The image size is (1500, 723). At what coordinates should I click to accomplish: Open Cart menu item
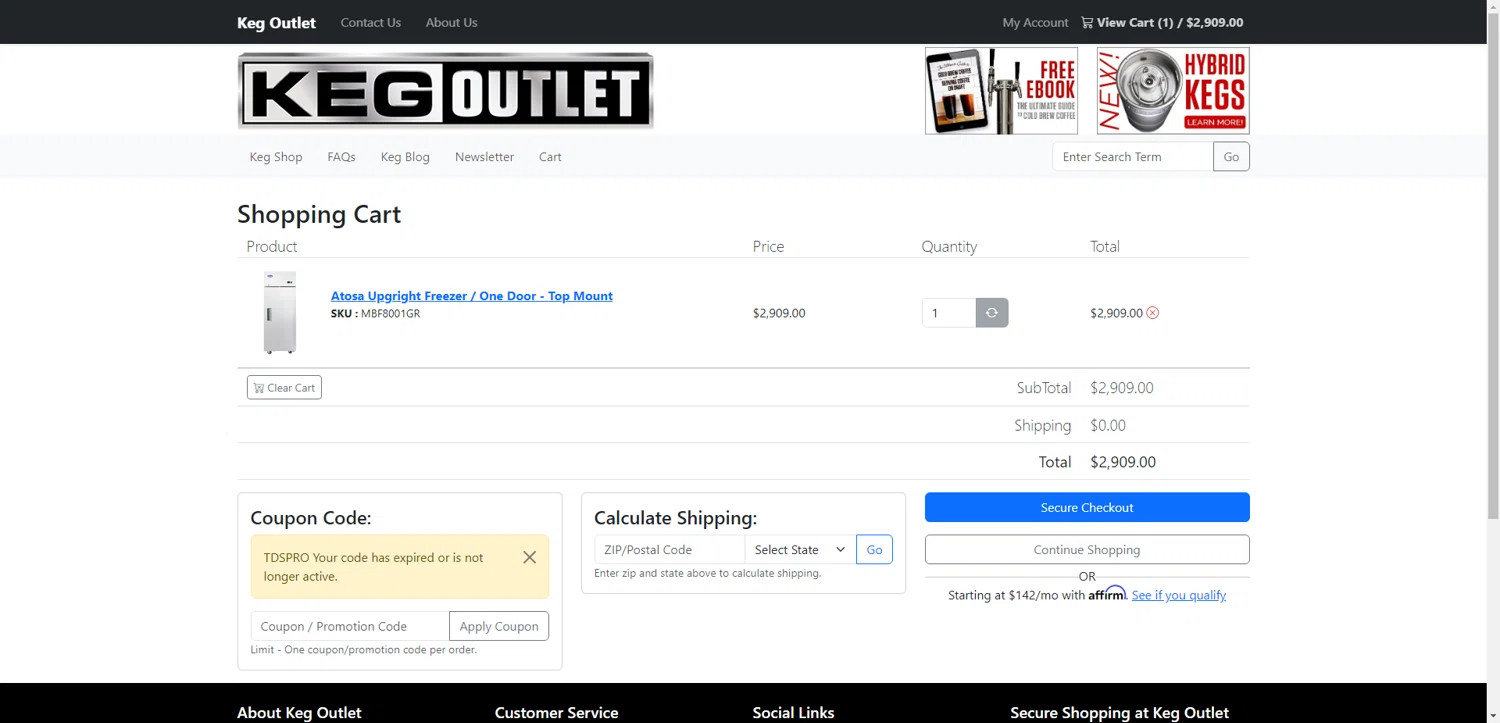click(x=550, y=157)
